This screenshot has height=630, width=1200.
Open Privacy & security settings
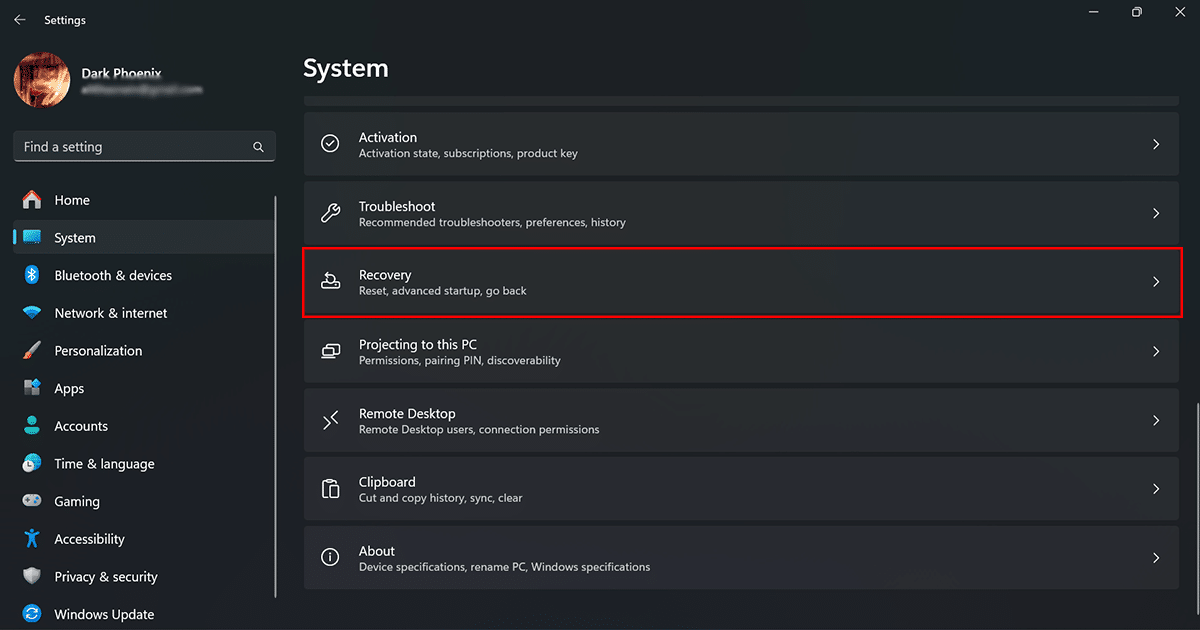pyautogui.click(x=106, y=576)
